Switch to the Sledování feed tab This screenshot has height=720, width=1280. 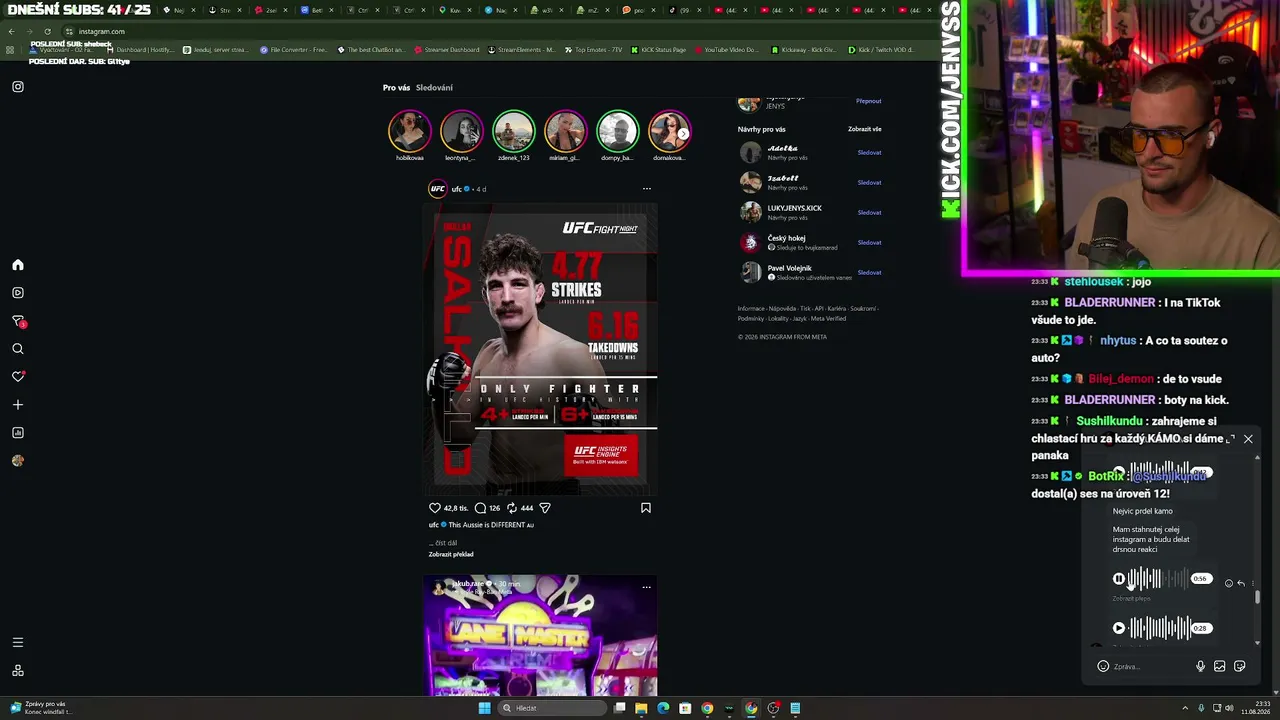coord(434,88)
